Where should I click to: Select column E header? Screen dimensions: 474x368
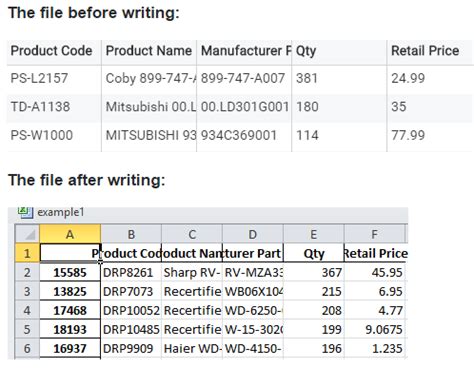pyautogui.click(x=314, y=234)
